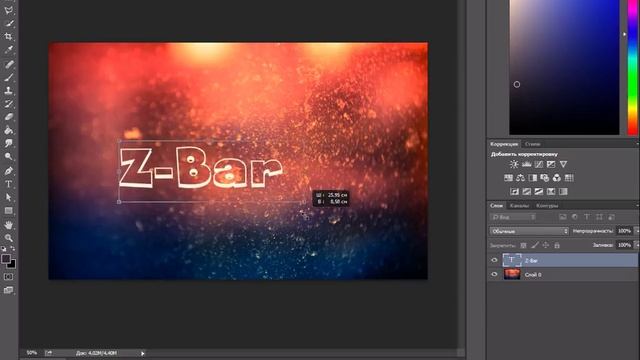Open status bar document info arrow
640x360 pixels.
pos(142,353)
